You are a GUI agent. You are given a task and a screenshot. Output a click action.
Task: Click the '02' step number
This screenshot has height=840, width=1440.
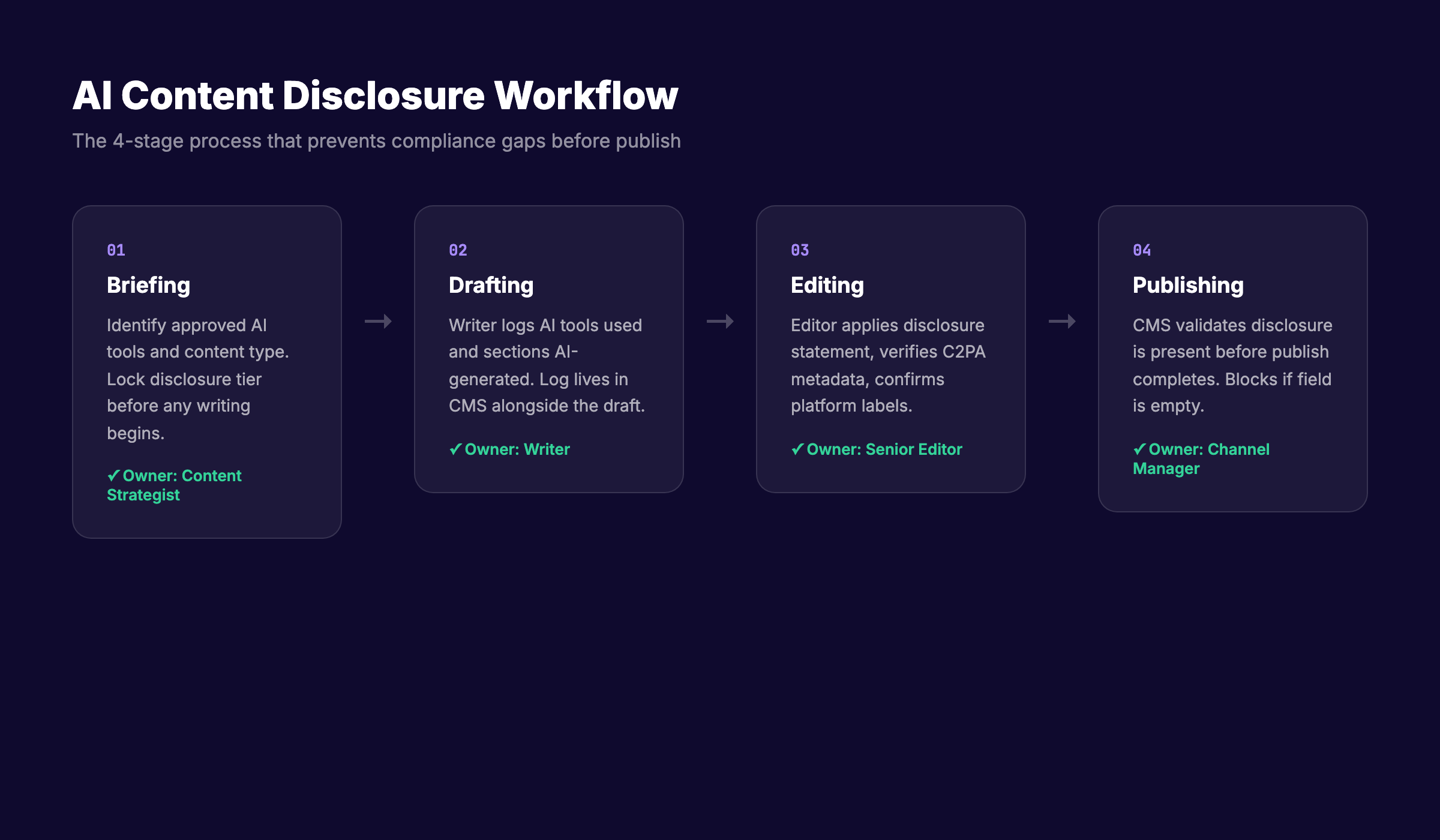(x=458, y=250)
